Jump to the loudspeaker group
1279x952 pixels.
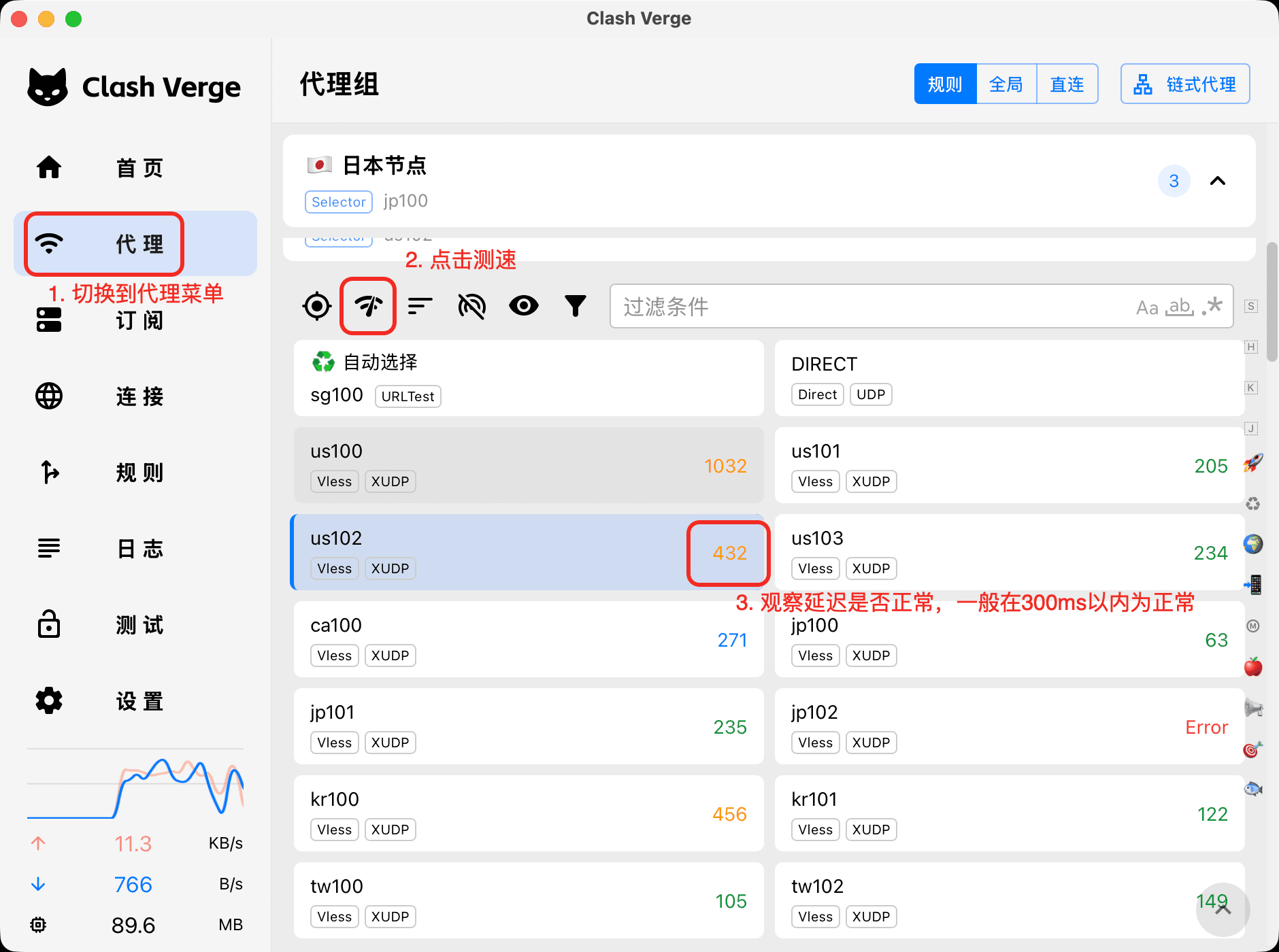1253,708
